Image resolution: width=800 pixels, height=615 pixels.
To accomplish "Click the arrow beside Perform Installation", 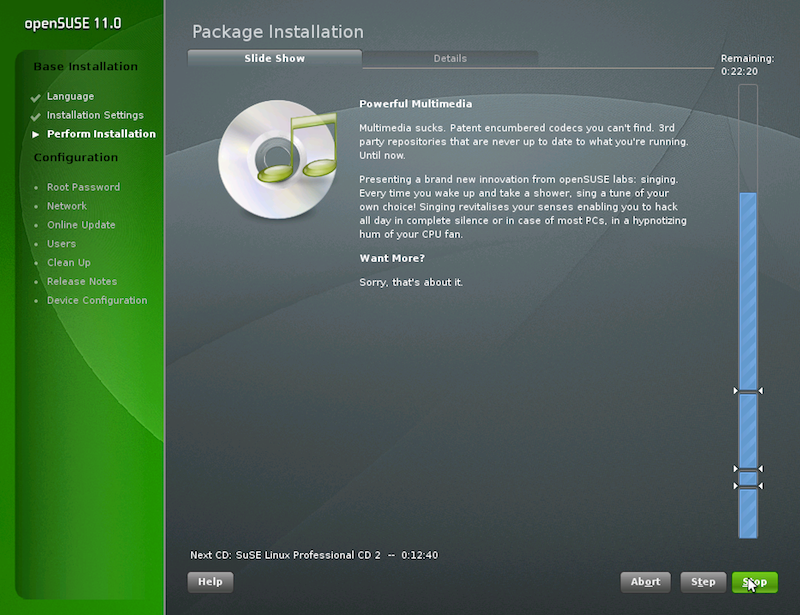I will pos(36,134).
